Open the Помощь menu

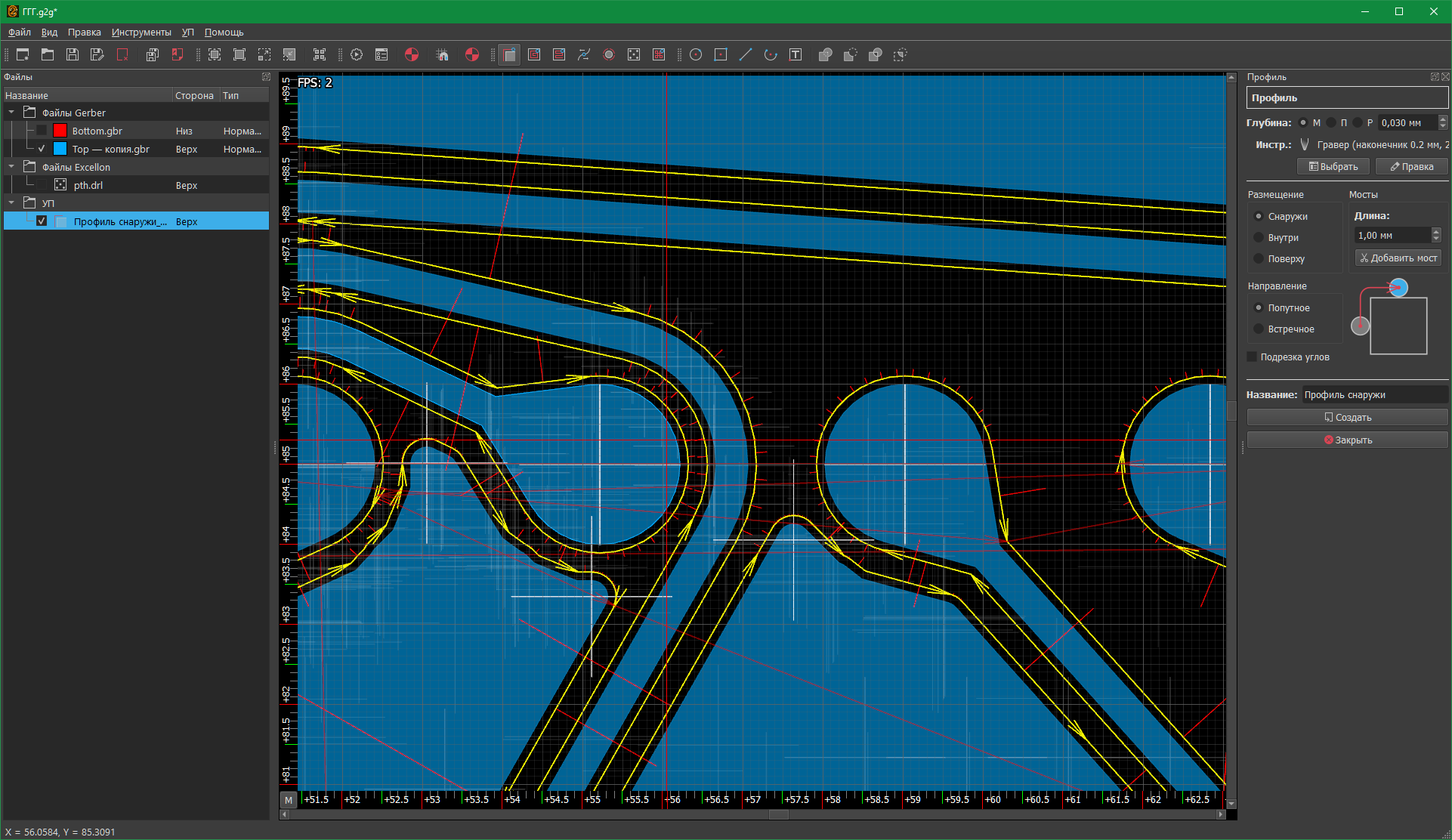(x=224, y=32)
